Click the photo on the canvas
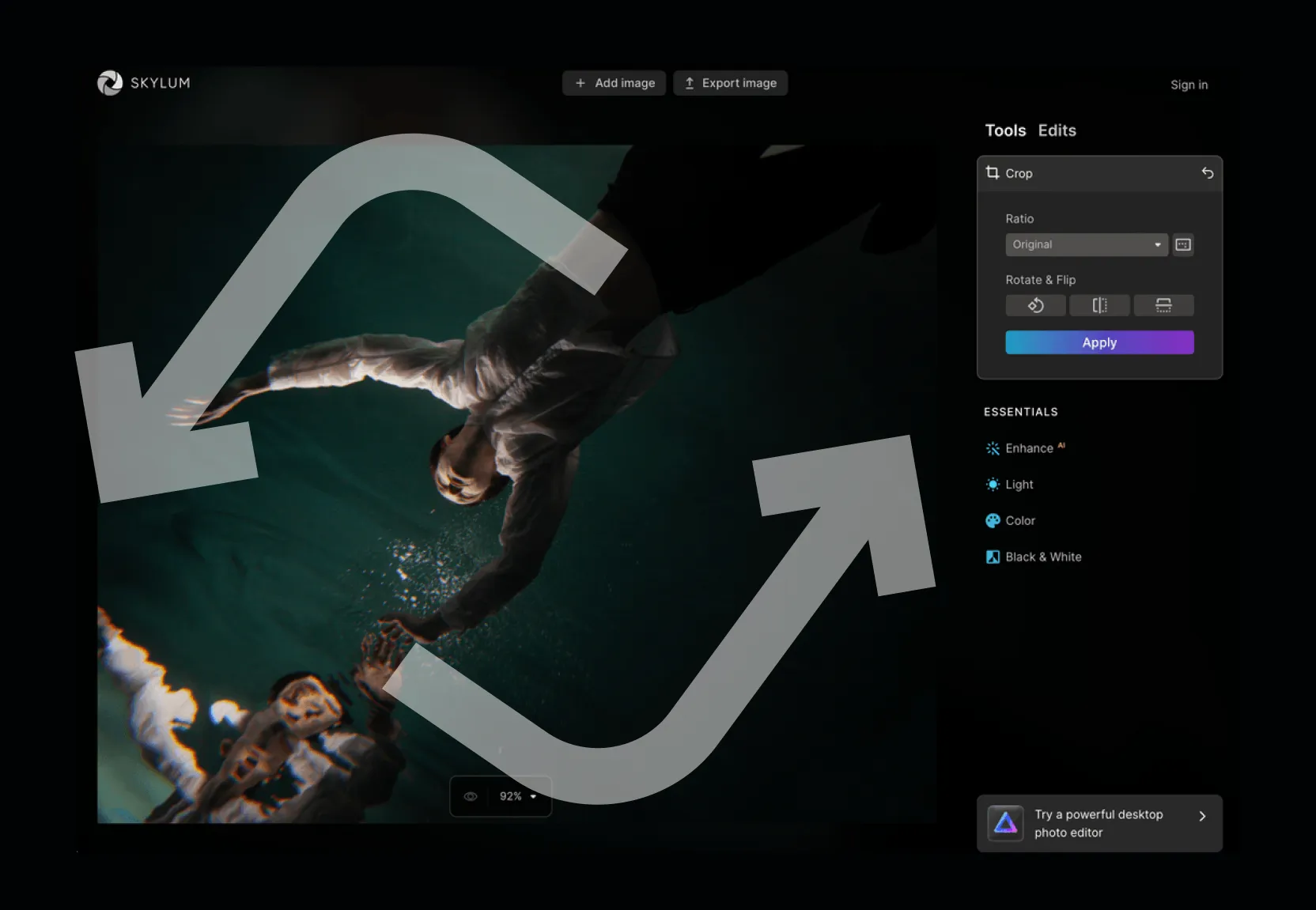Viewport: 1316px width, 910px height. (x=516, y=484)
